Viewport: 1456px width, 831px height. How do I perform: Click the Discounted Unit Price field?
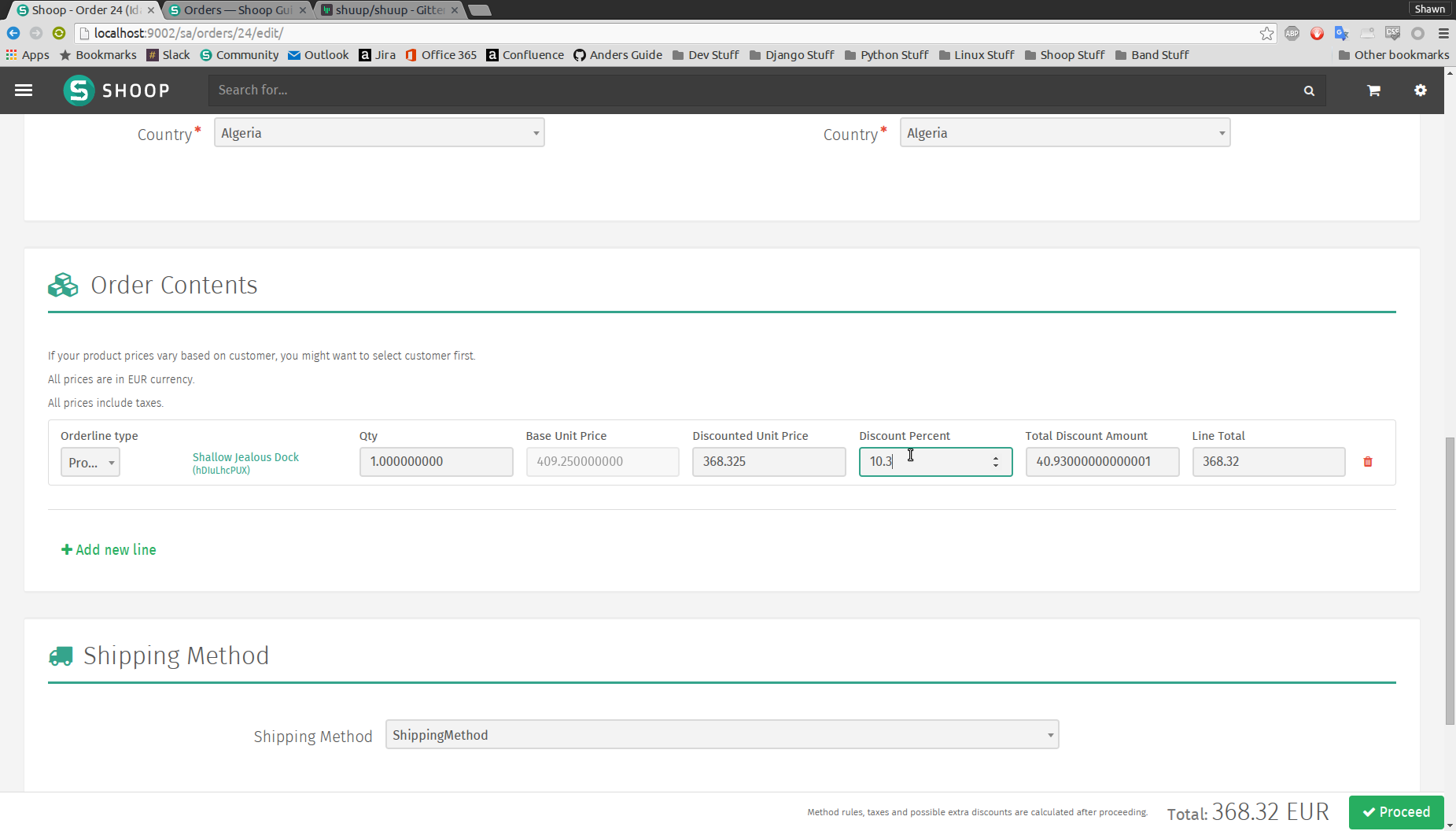769,462
